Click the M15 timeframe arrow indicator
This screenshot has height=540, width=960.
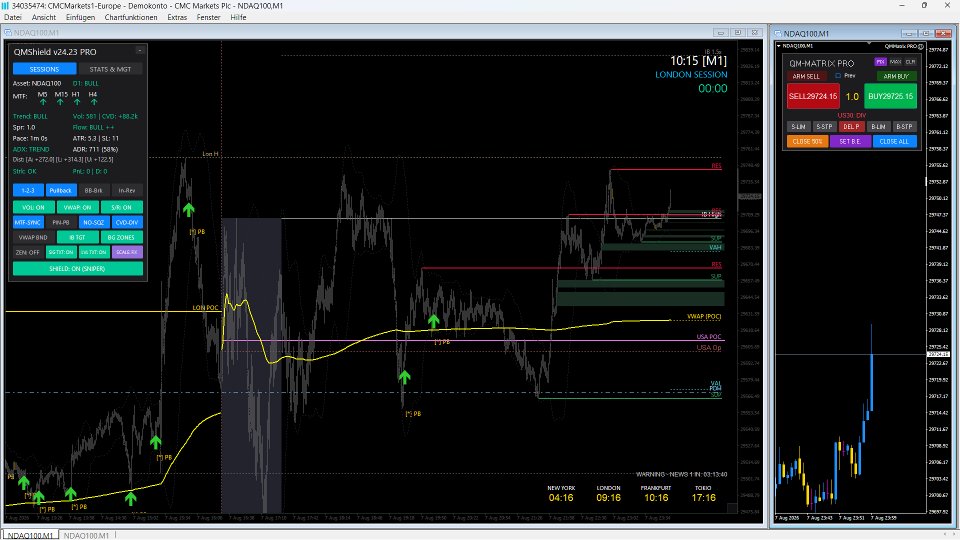click(x=60, y=102)
